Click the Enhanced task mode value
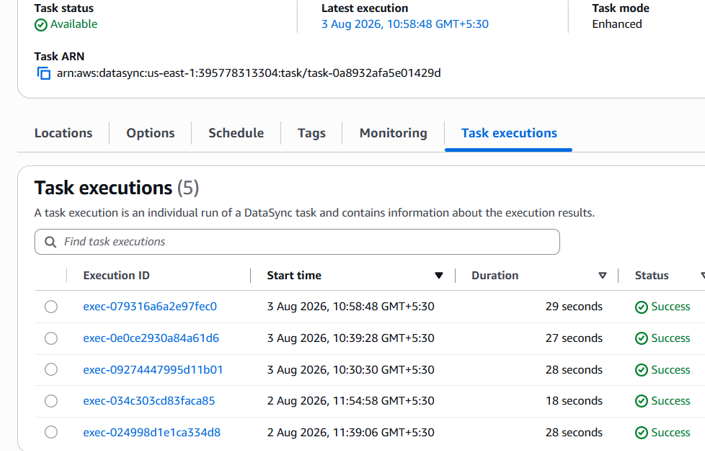705x451 pixels. coord(617,24)
